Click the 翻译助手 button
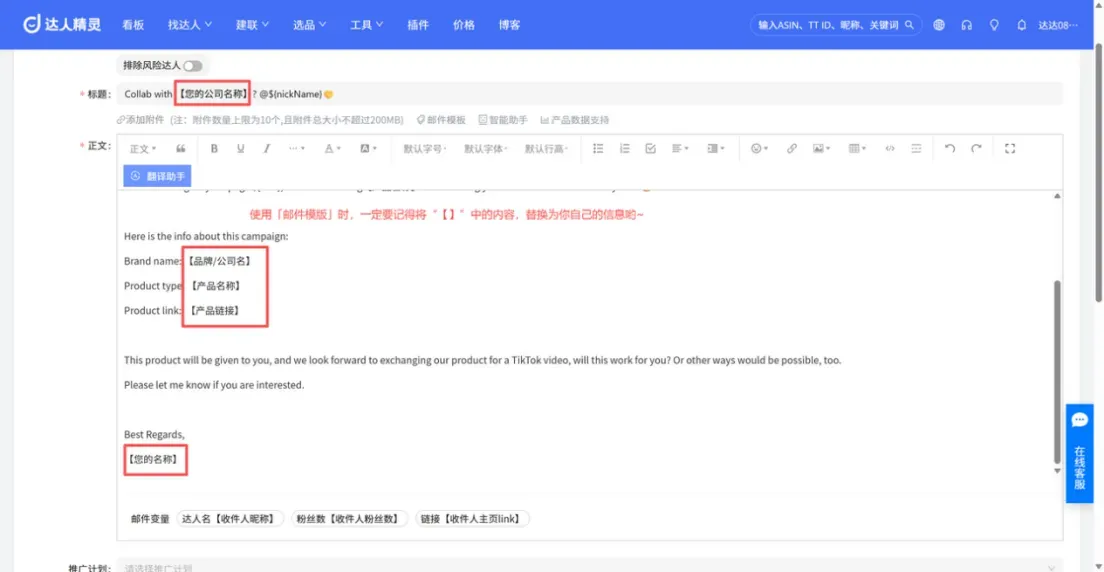This screenshot has width=1104, height=572. click(x=158, y=176)
